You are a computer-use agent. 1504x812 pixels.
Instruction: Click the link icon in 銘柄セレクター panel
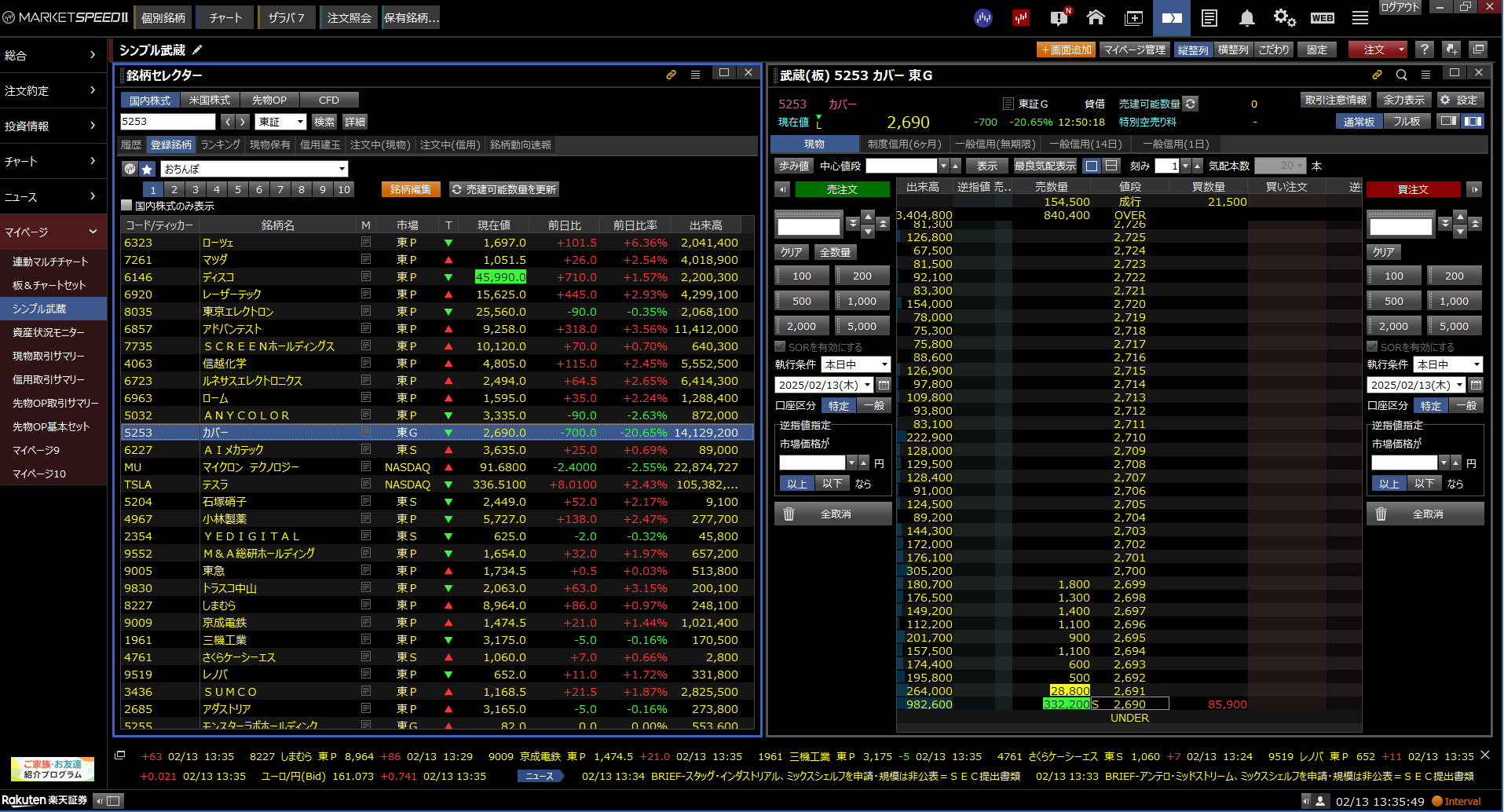pos(671,75)
